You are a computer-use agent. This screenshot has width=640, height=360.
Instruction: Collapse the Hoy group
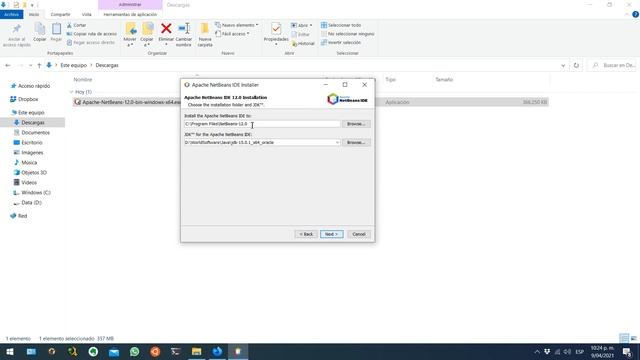pyautogui.click(x=71, y=92)
